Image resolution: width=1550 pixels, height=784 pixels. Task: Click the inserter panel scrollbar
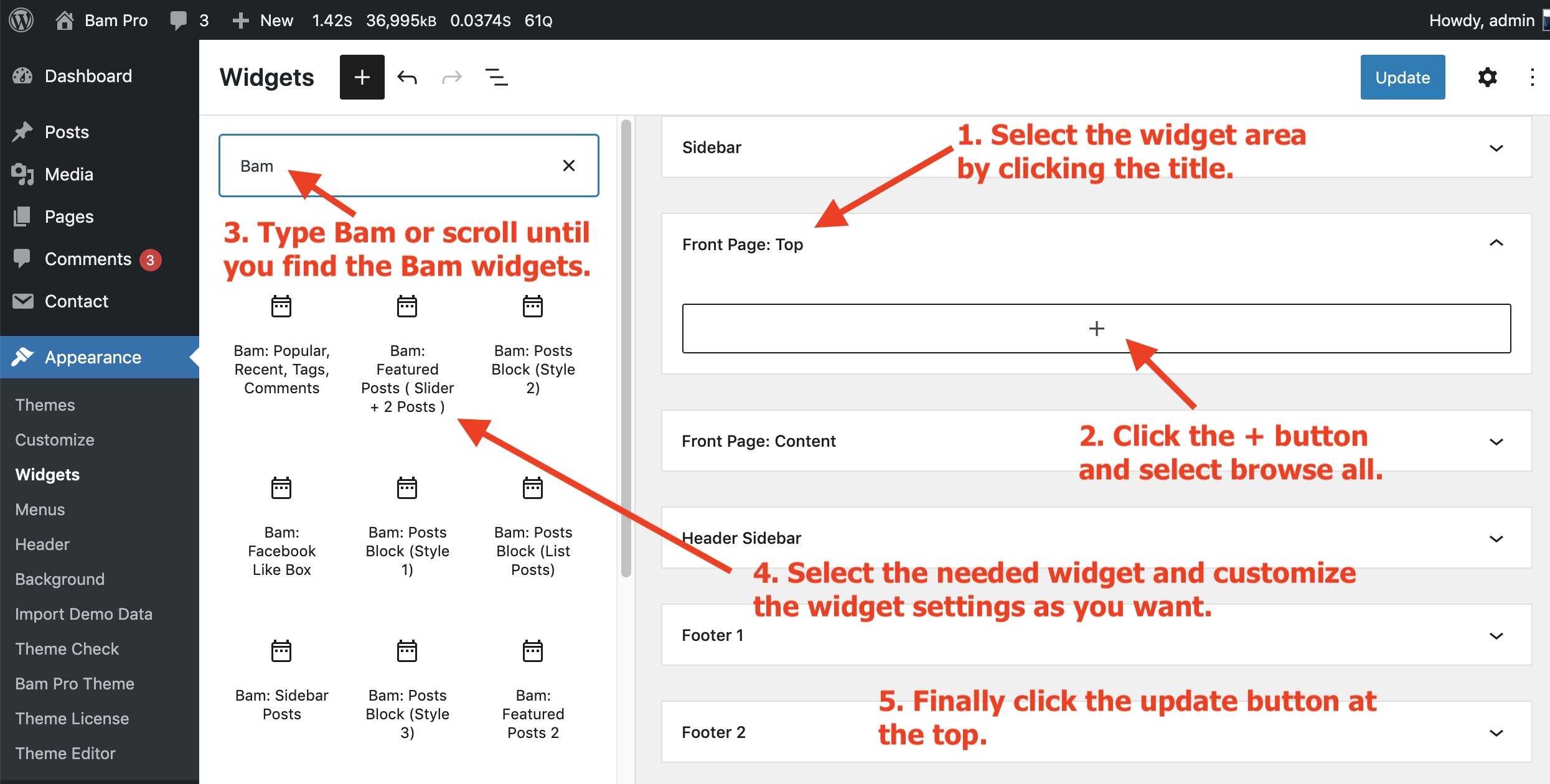(626, 348)
